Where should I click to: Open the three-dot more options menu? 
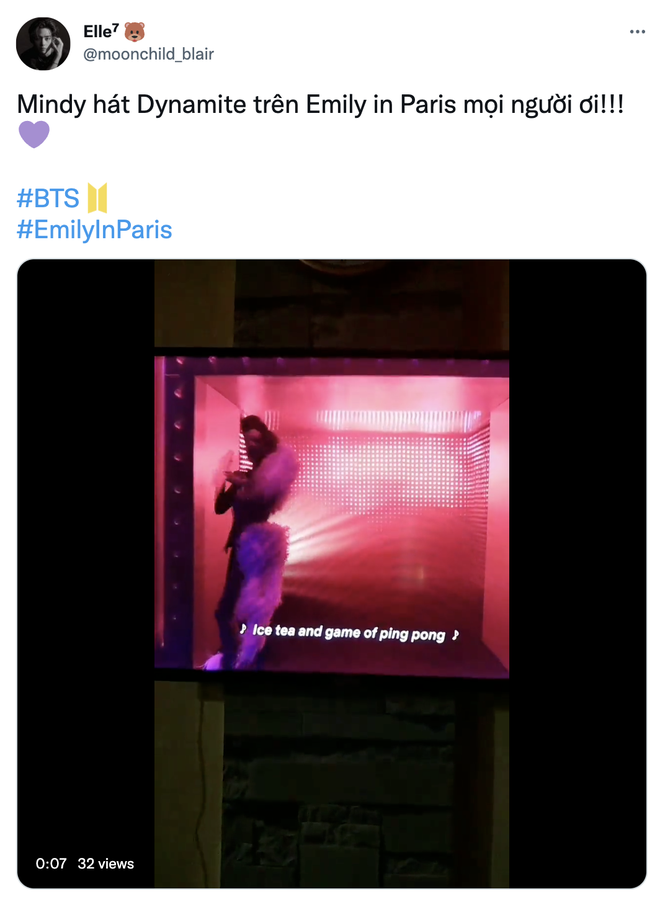637,32
